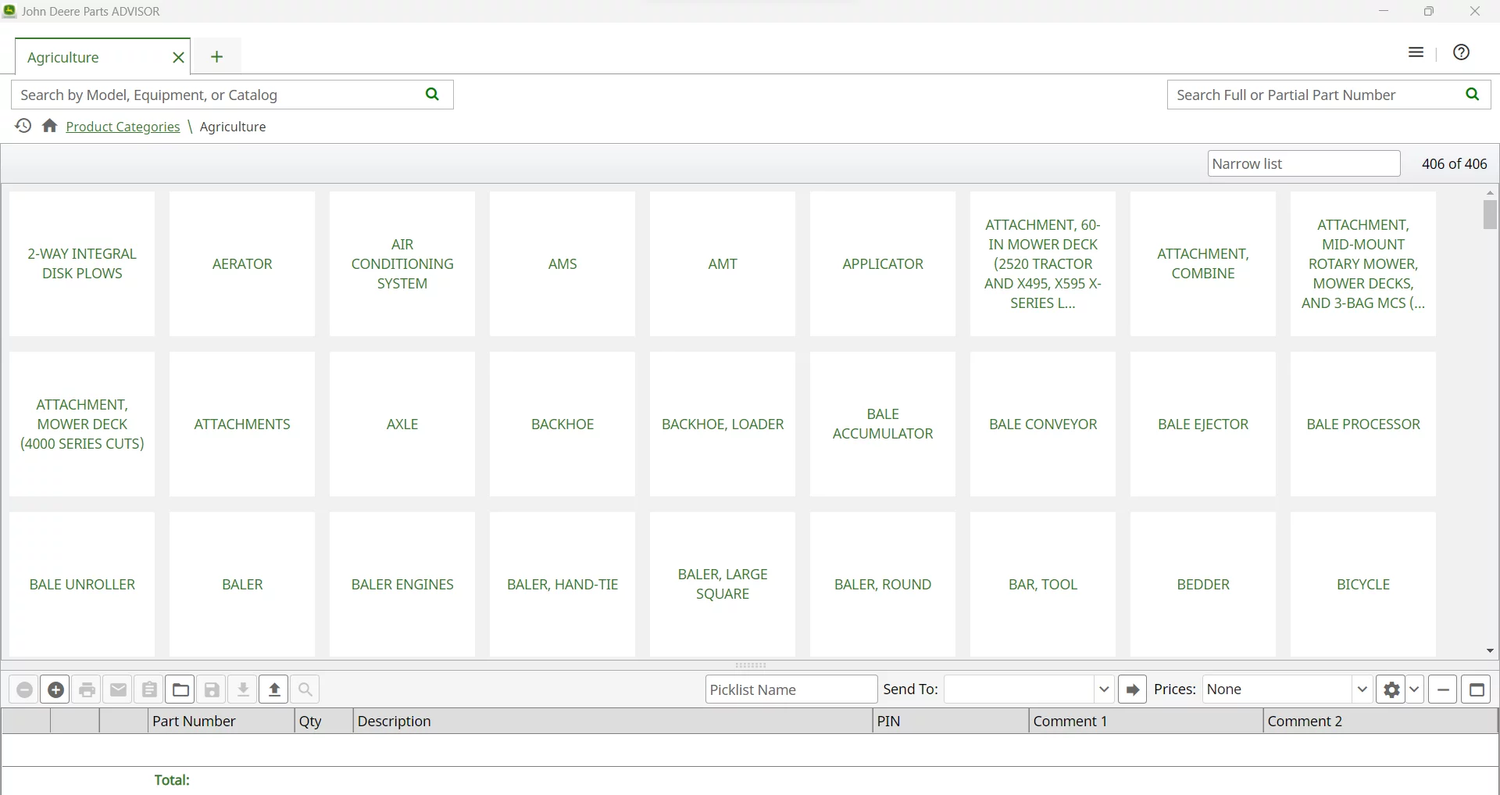Open the BALER, ROUND category tile
This screenshot has height=795, width=1500.
[x=882, y=584]
